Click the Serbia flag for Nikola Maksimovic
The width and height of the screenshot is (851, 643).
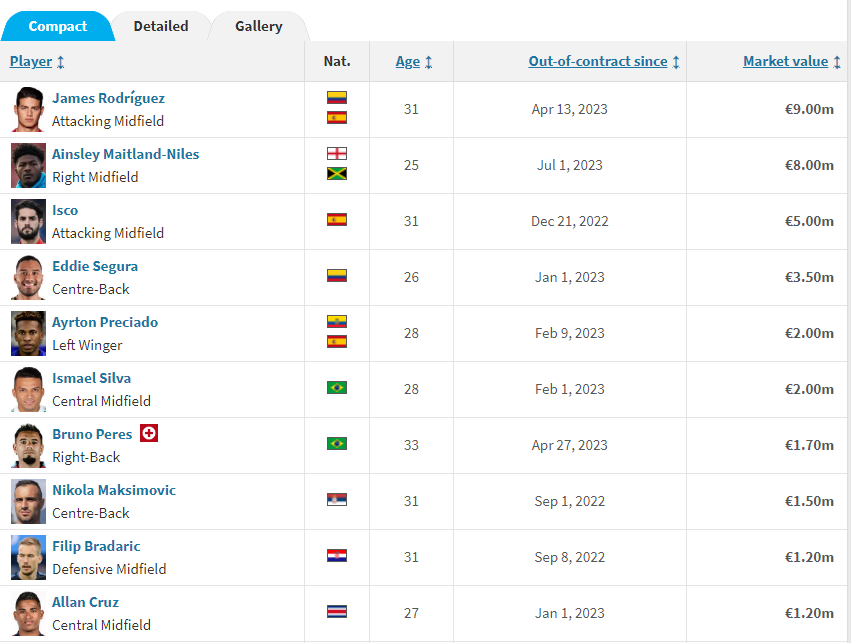coord(337,499)
